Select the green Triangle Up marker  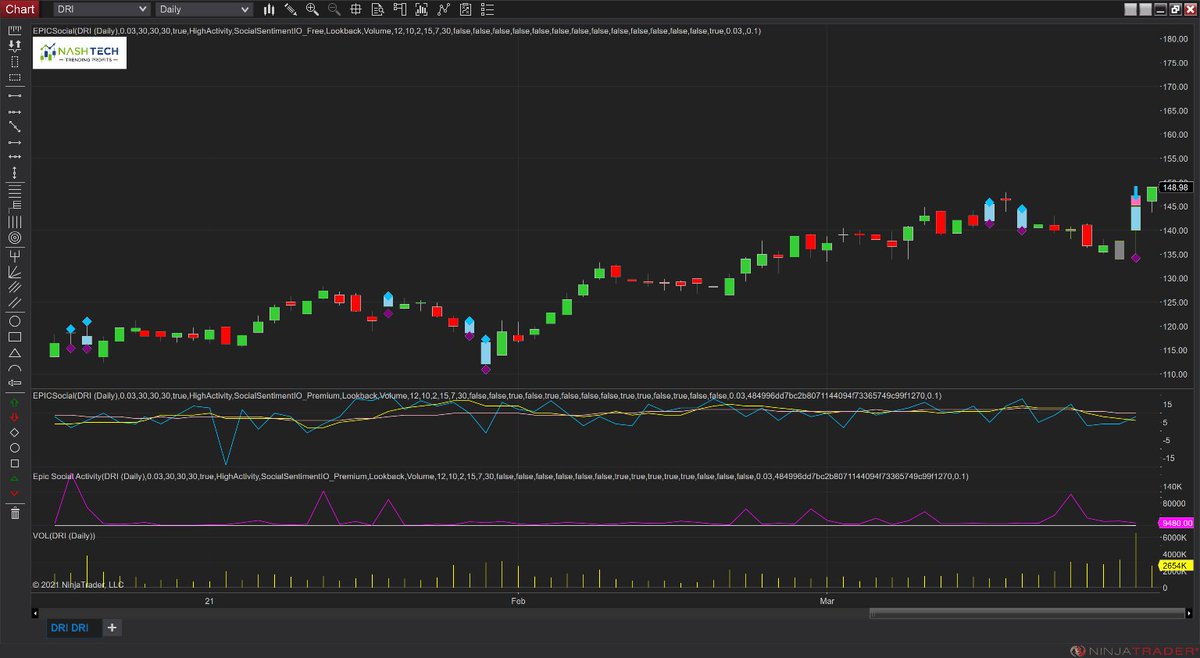tap(15, 479)
